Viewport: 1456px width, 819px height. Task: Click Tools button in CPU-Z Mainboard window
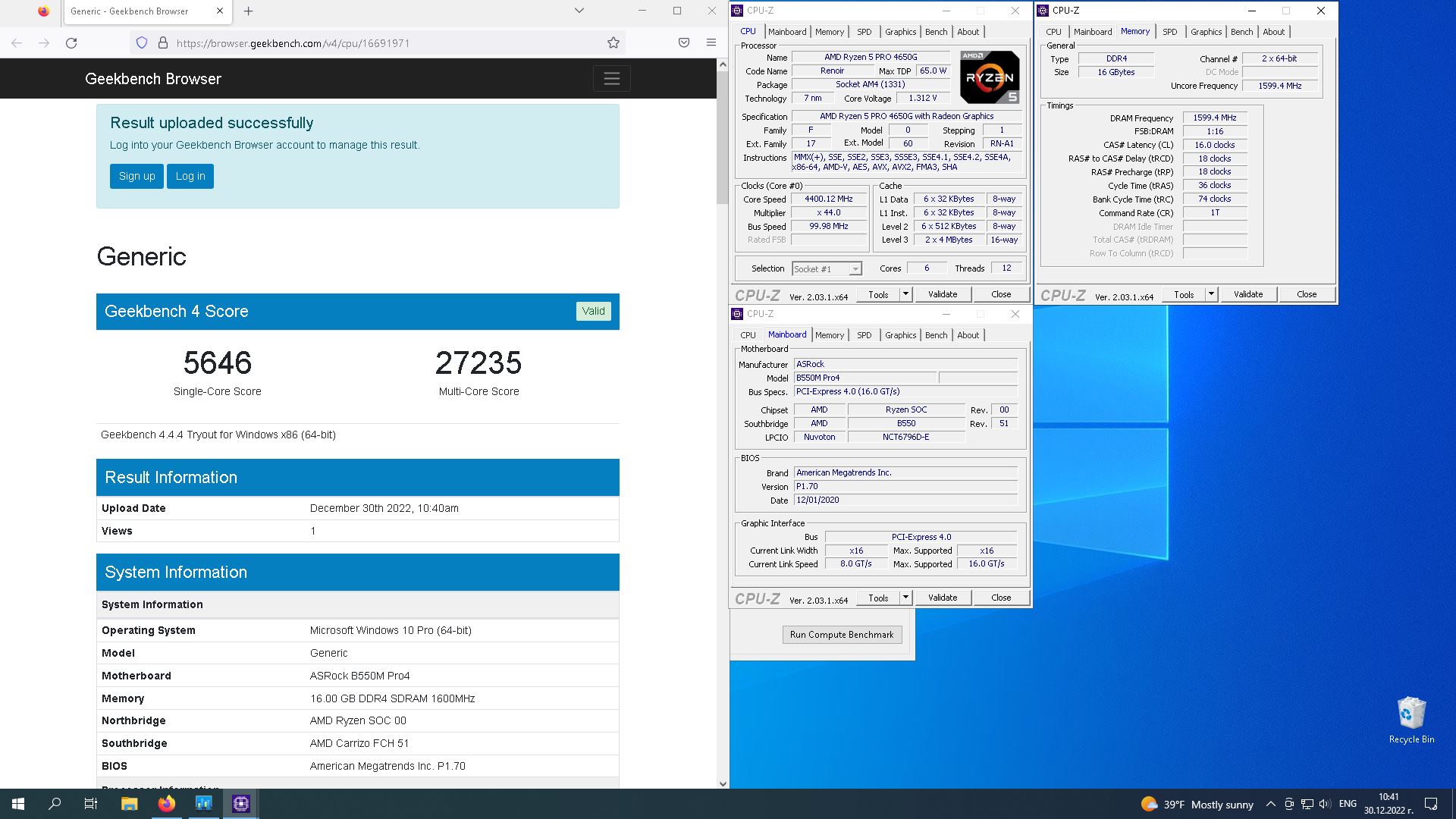tap(878, 598)
